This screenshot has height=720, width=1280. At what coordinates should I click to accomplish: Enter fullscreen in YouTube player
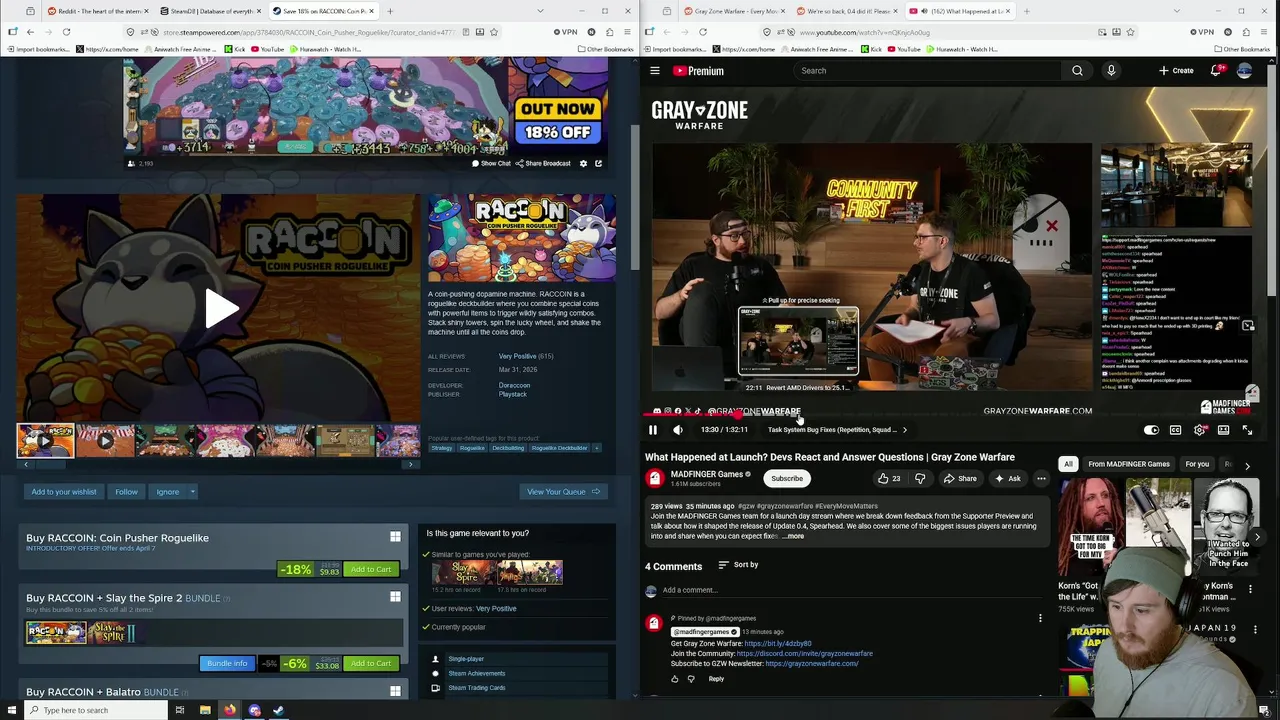[x=1247, y=430]
